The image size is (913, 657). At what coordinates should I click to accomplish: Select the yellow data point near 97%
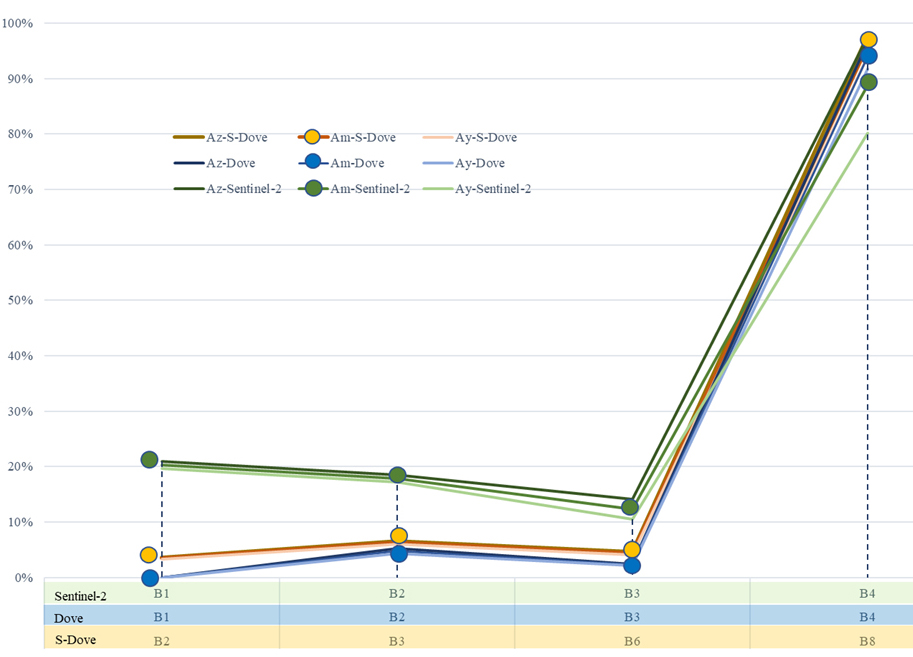pos(868,40)
